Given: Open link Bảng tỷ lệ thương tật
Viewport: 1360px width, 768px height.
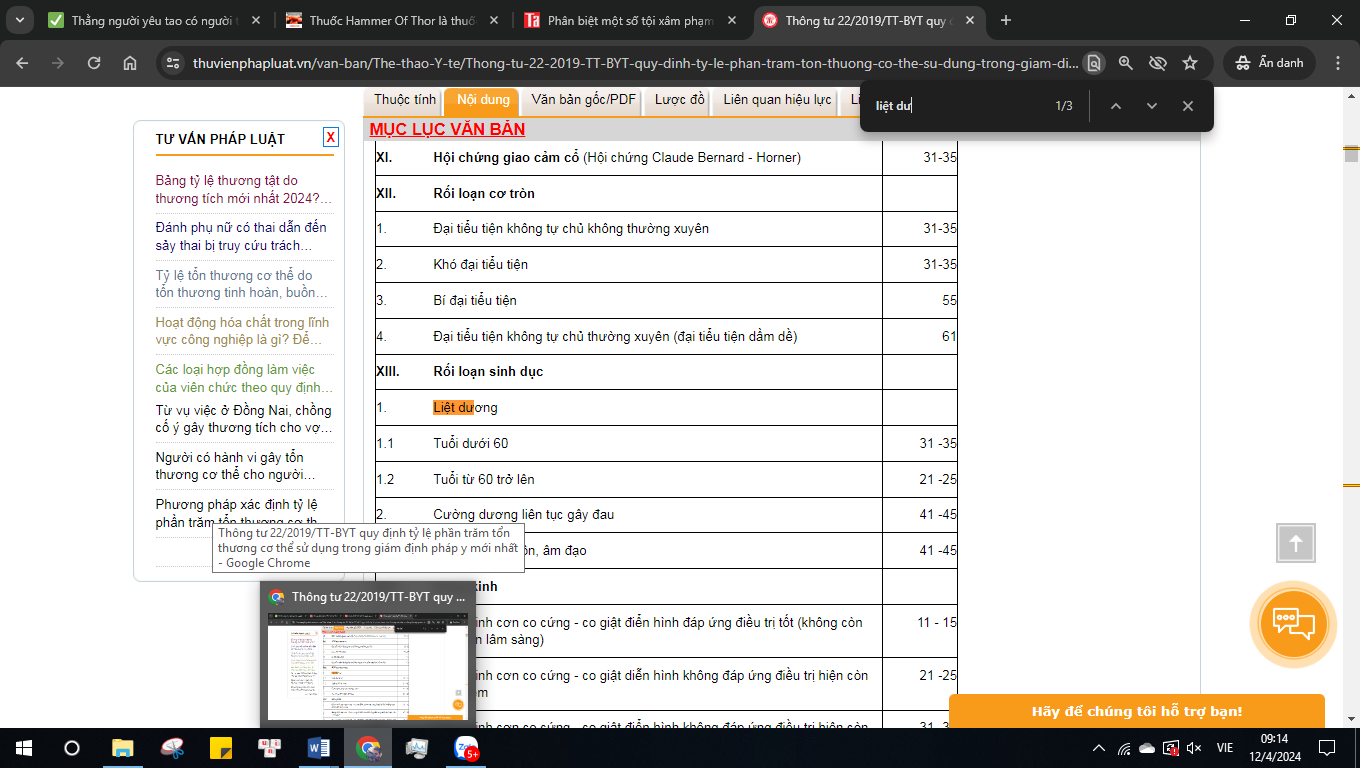Looking at the screenshot, I should [242, 189].
